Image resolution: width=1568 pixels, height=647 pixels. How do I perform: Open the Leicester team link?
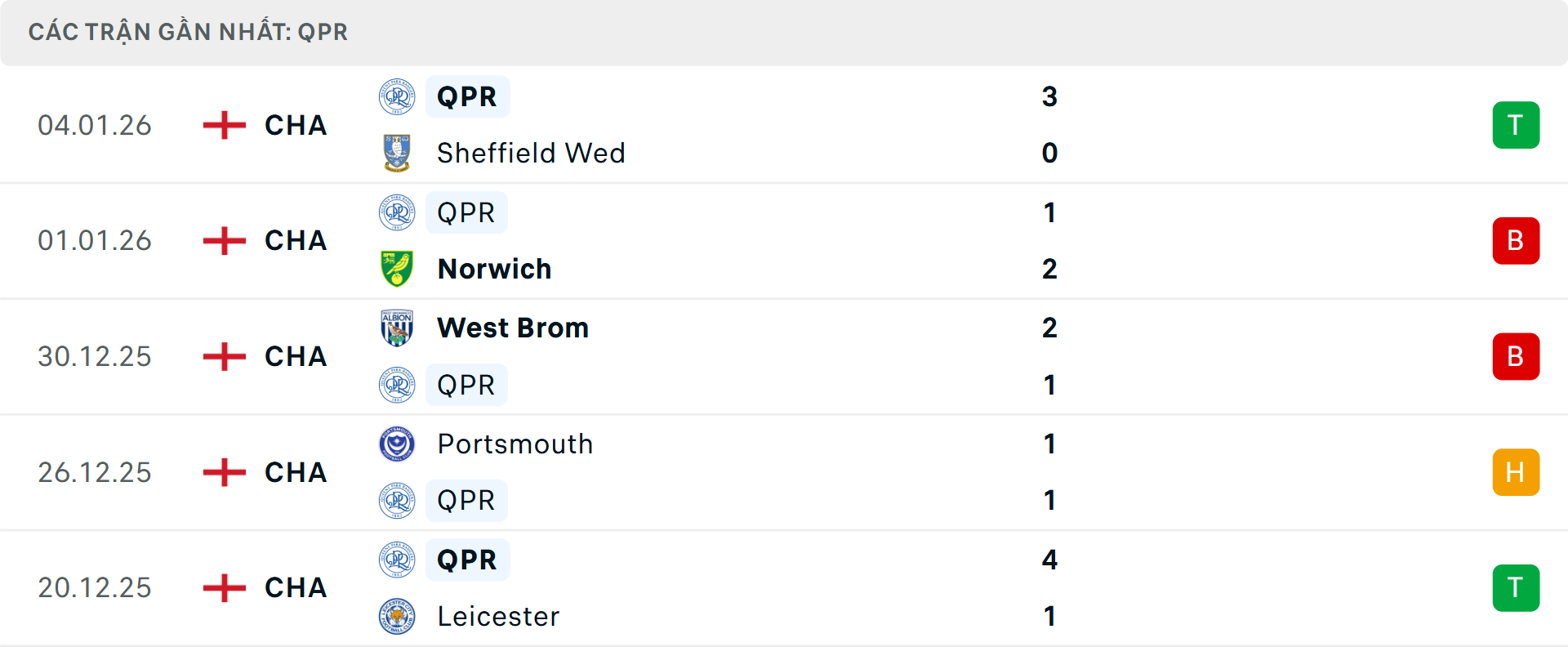(x=498, y=616)
